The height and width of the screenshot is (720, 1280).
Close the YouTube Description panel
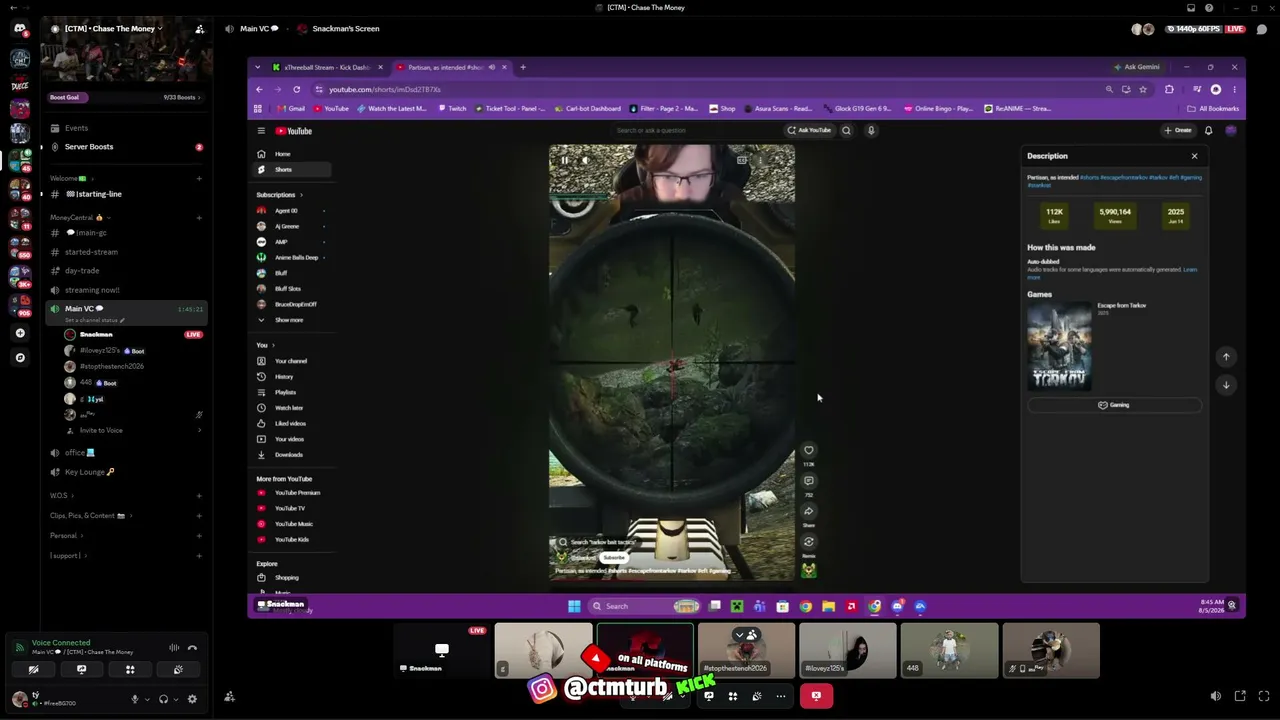click(x=1194, y=156)
